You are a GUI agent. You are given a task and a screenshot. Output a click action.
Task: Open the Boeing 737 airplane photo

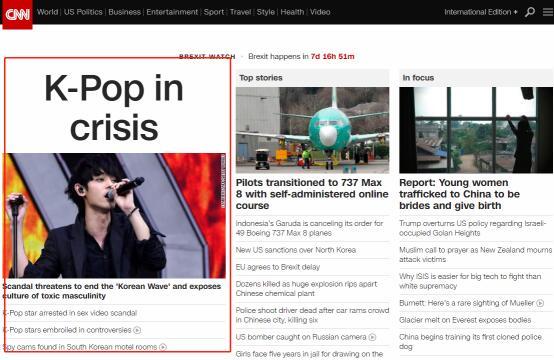point(312,130)
